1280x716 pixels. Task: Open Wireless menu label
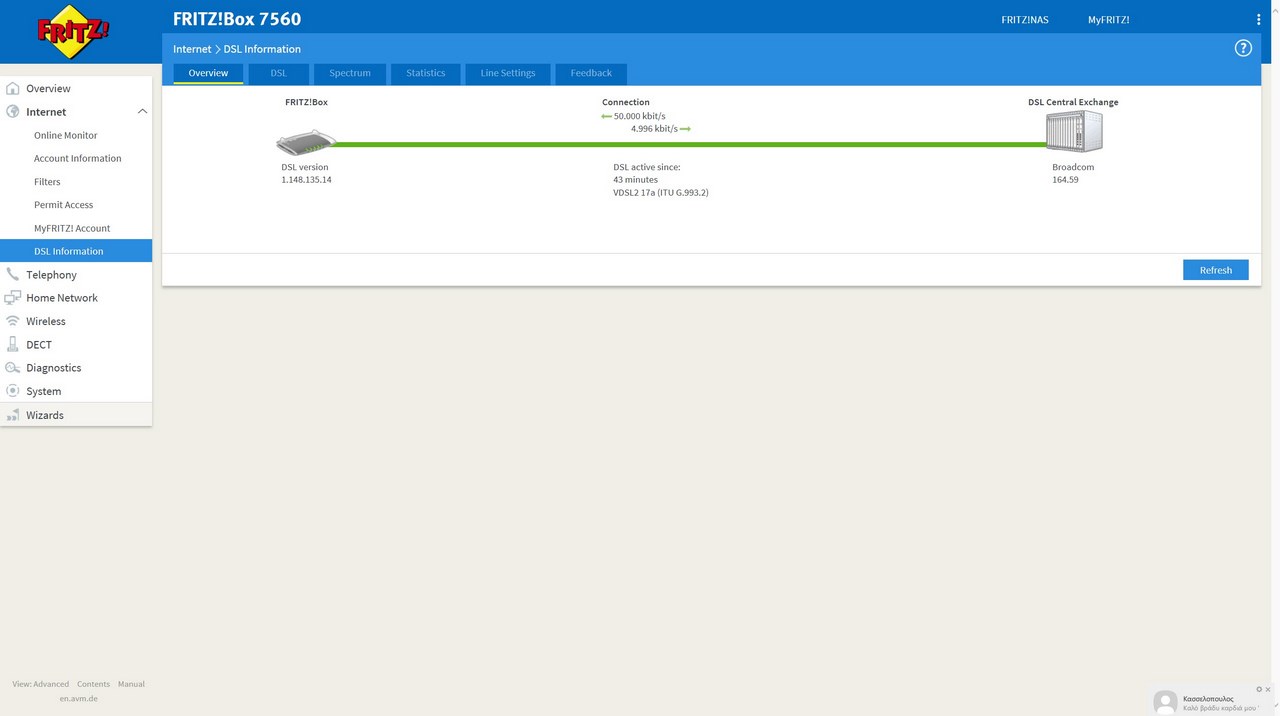pyautogui.click(x=46, y=321)
